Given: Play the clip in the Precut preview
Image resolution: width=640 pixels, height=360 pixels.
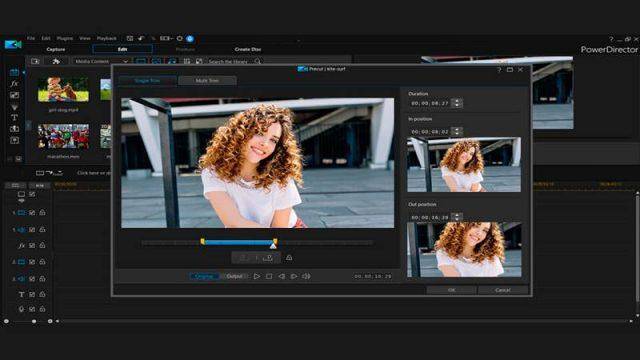Looking at the screenshot, I should pyautogui.click(x=257, y=276).
